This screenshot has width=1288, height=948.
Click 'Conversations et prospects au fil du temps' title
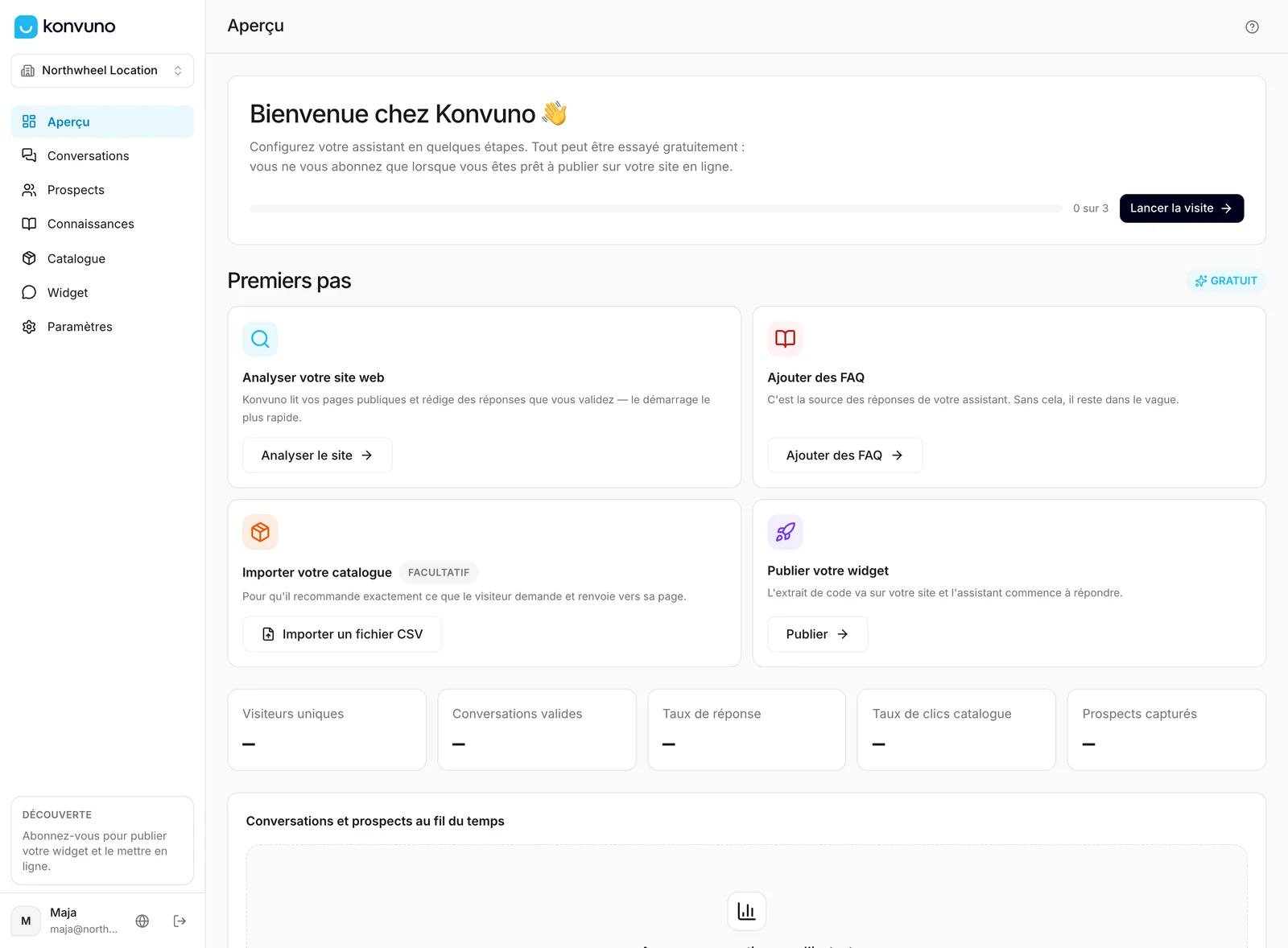[x=375, y=821]
